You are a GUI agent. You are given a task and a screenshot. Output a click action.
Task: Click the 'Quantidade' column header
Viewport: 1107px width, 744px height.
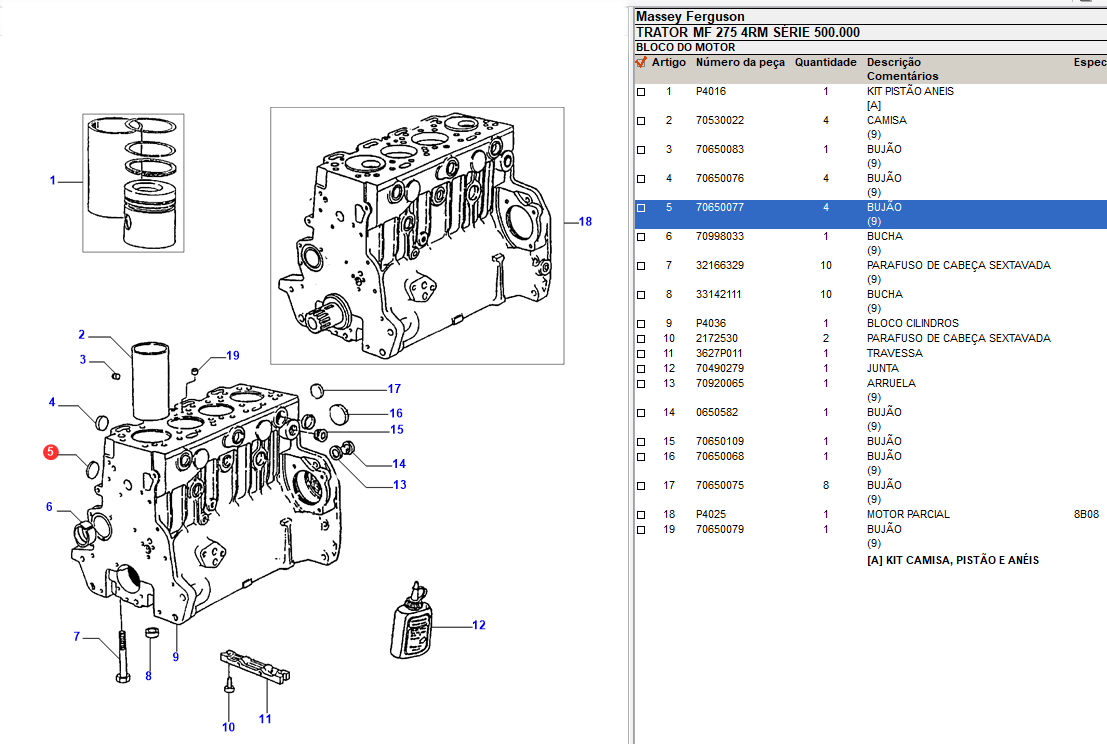[x=825, y=62]
